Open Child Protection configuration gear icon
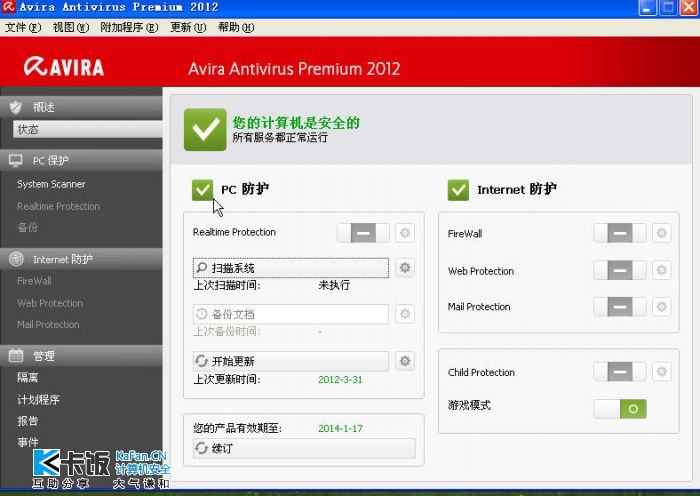Screen dimensions: 700x496 (x=662, y=371)
